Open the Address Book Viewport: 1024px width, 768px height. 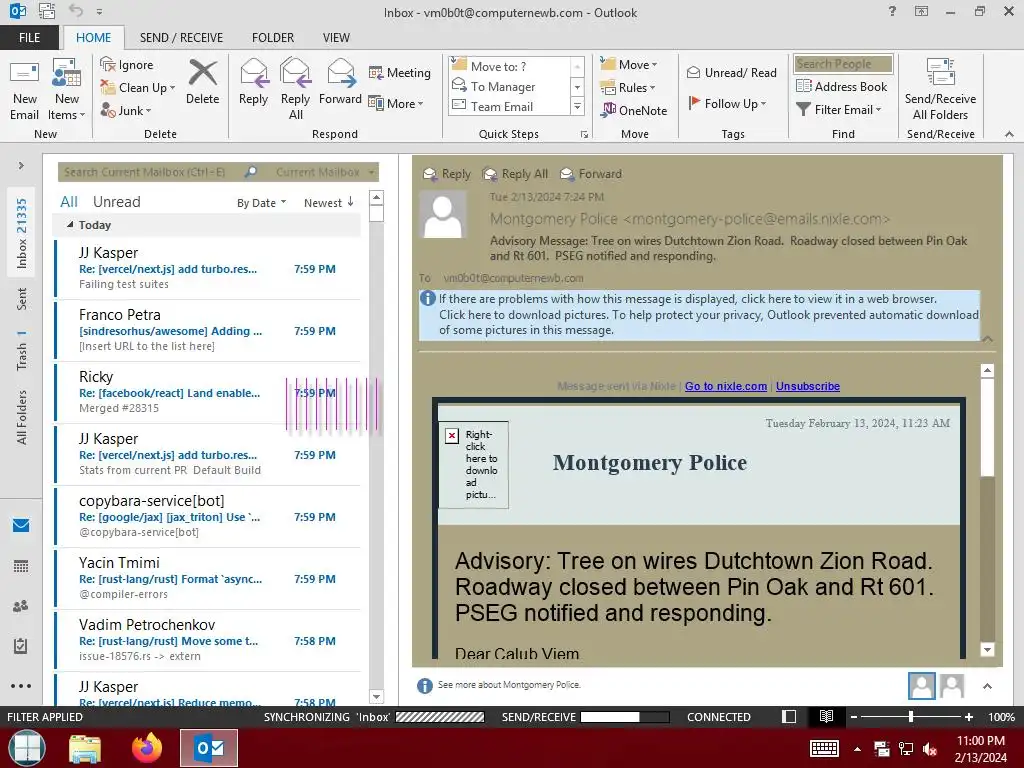pyautogui.click(x=841, y=86)
